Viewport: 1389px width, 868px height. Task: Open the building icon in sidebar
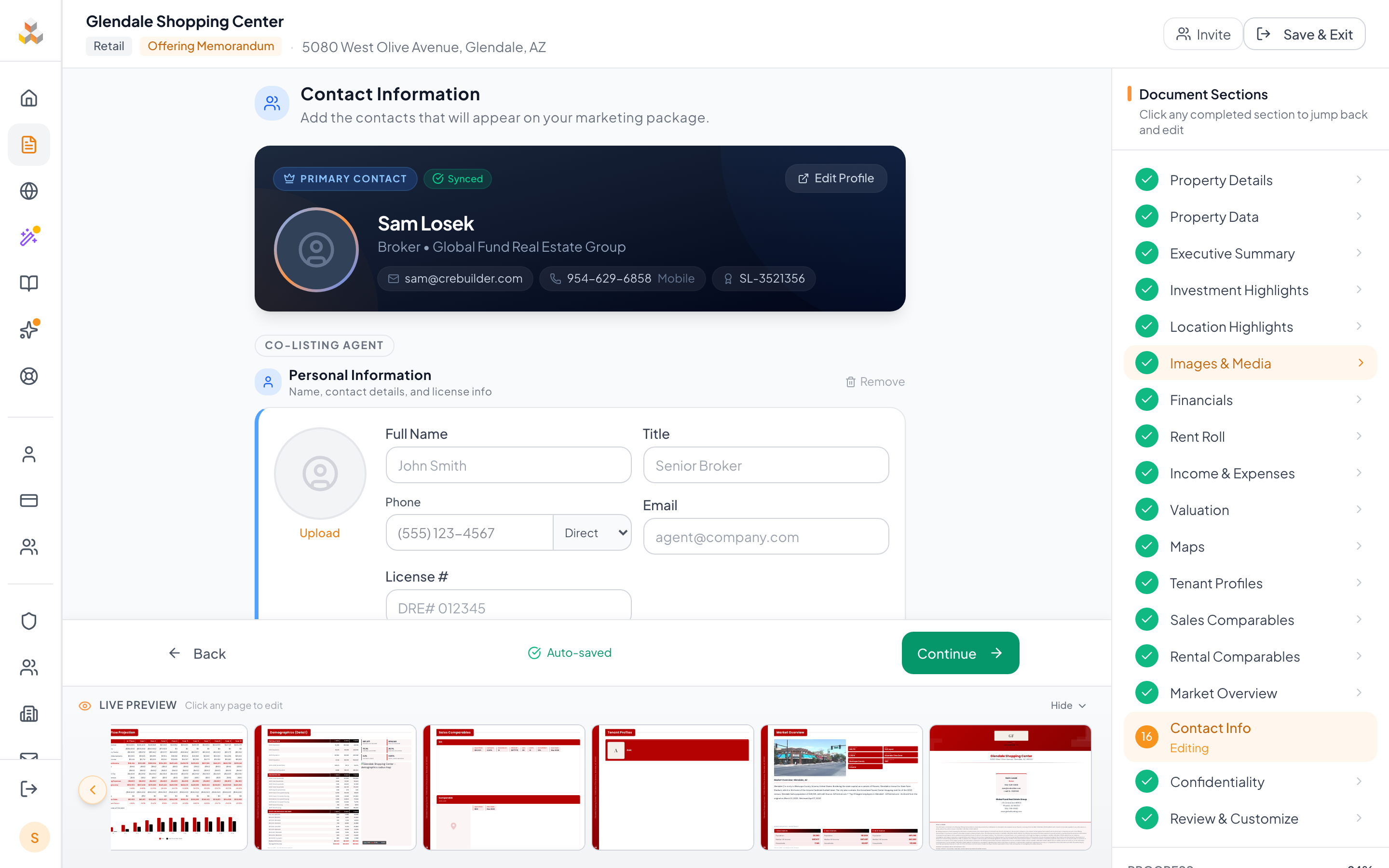point(29,714)
